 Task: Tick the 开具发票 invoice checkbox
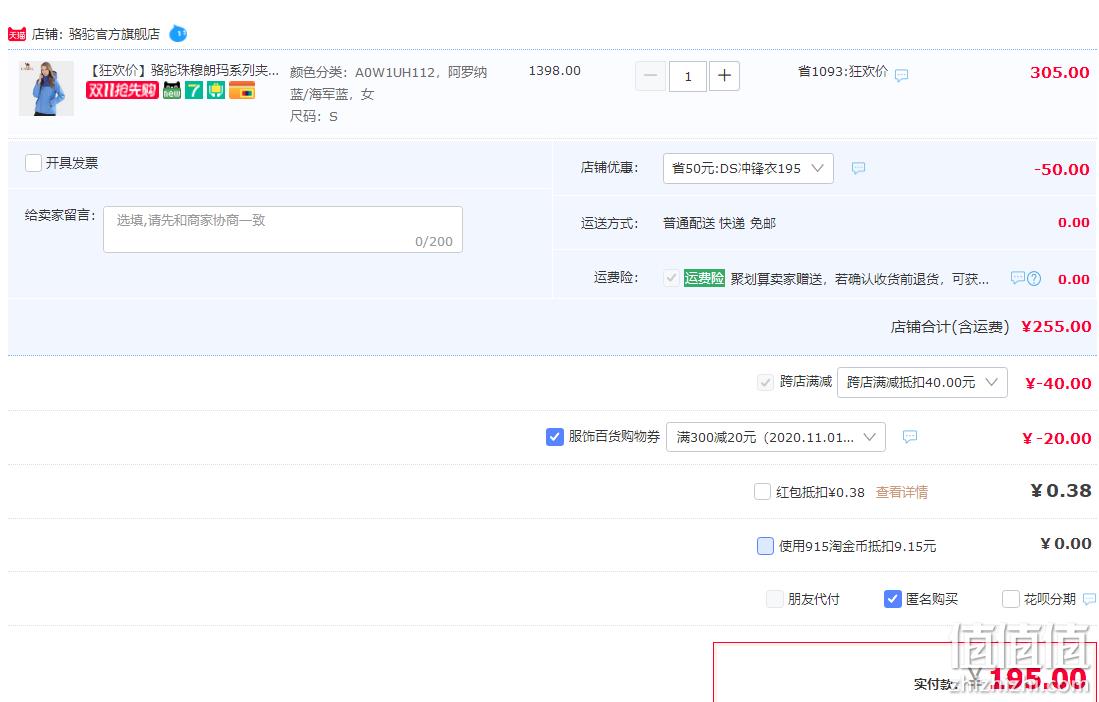[33, 163]
